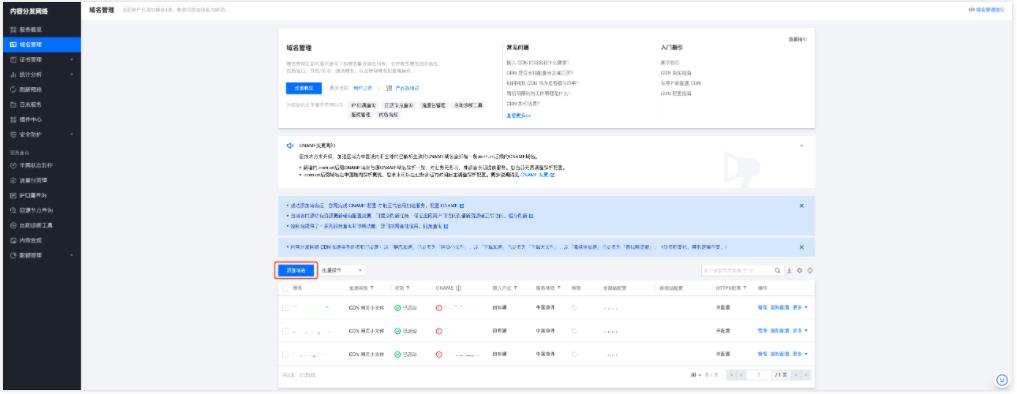1017x394 pixels.
Task: Open the first question in 常见问题 list
Action: (538, 62)
